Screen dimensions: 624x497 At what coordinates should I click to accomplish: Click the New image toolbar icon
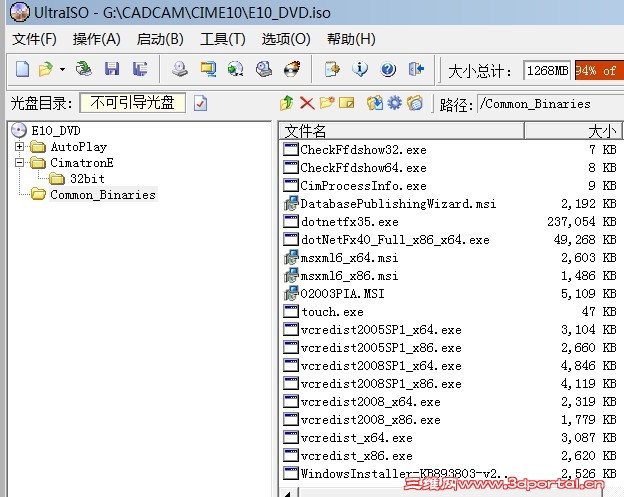click(22, 69)
